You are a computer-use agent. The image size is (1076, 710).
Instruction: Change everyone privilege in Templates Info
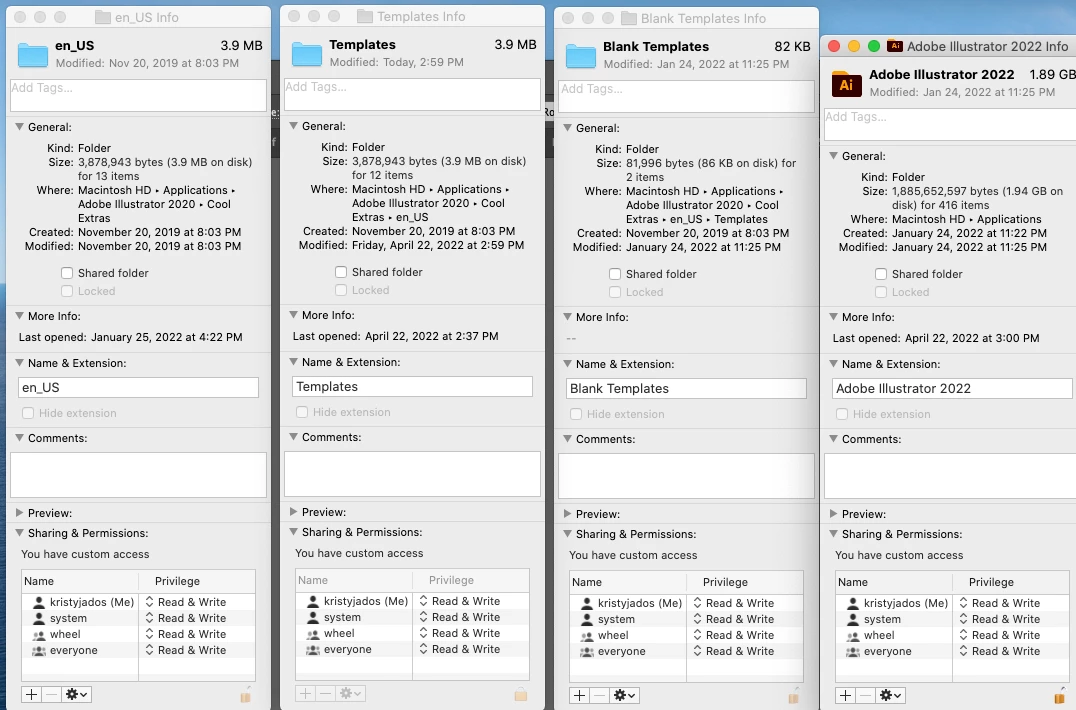coord(460,650)
